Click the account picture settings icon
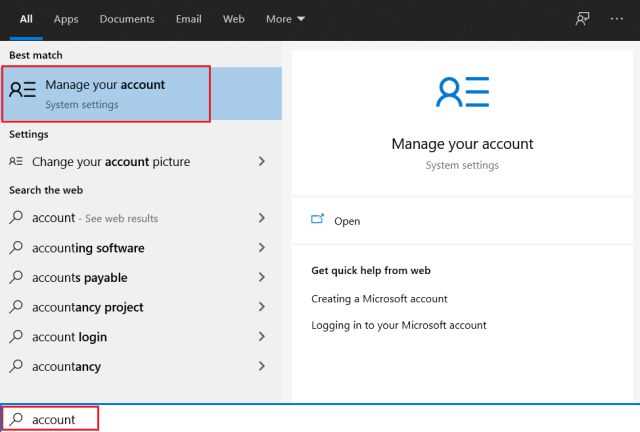The image size is (640, 432). click(x=16, y=161)
